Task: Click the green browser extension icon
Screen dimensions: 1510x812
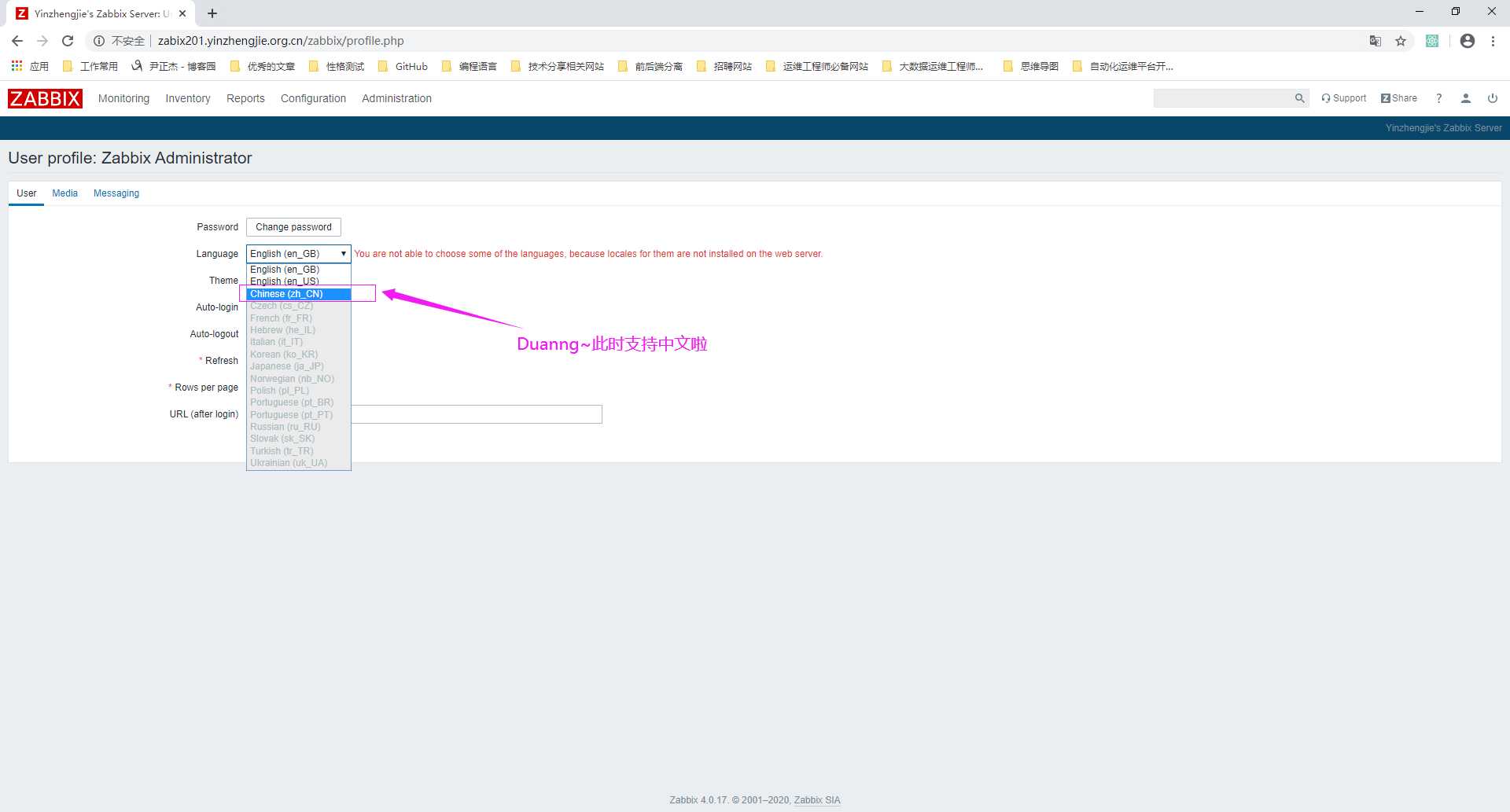Action: coord(1432,41)
